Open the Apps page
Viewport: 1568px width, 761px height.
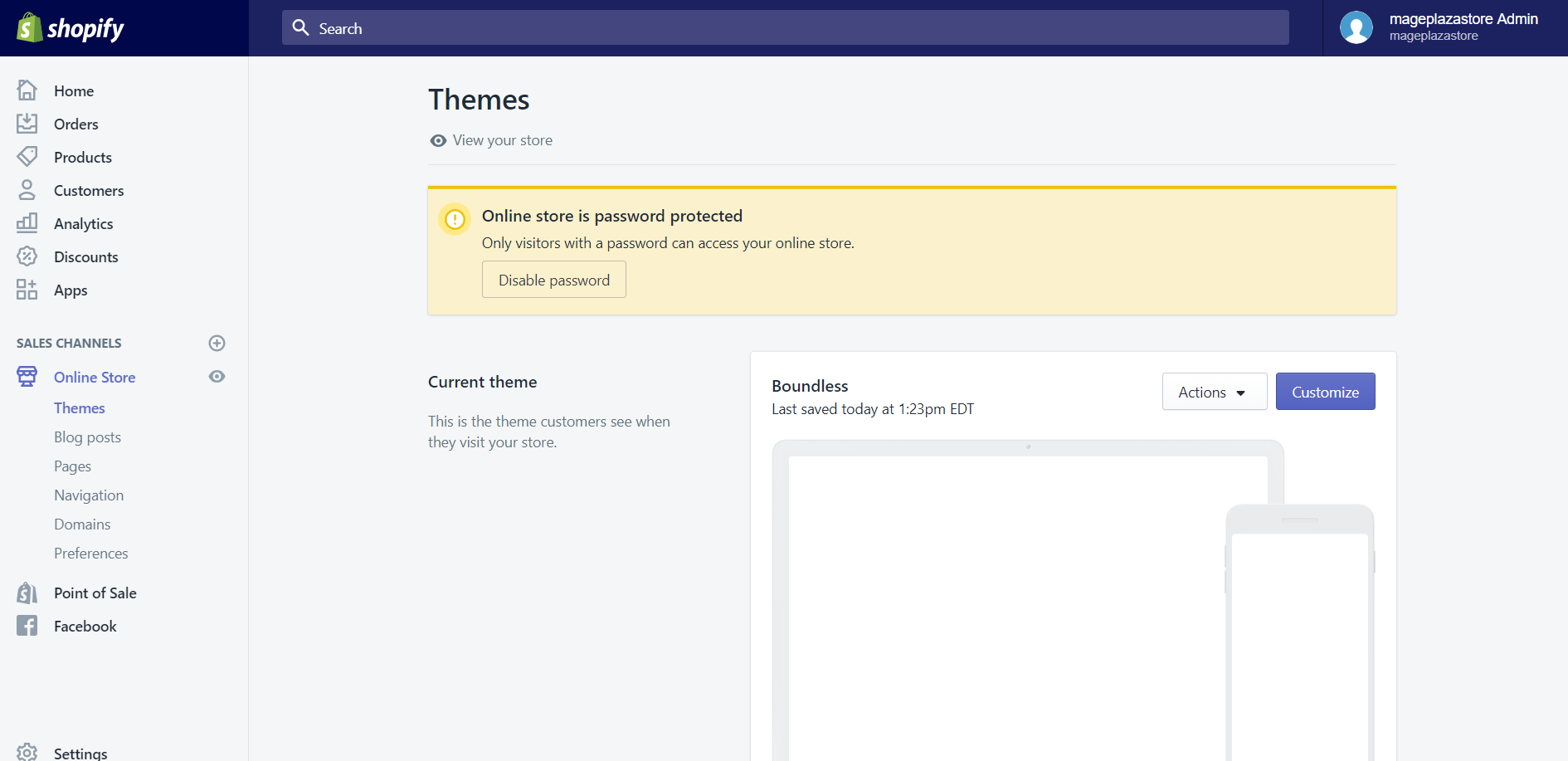point(71,290)
